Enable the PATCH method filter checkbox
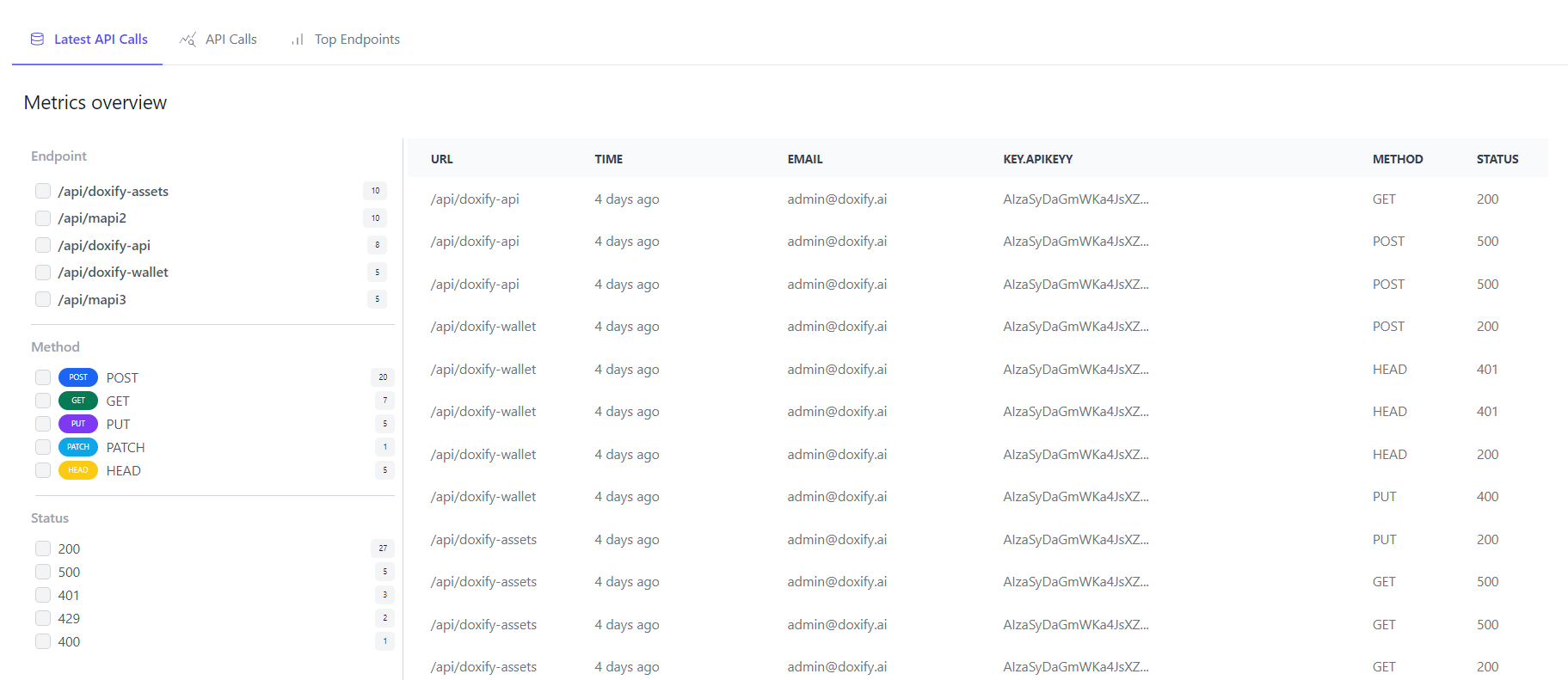This screenshot has width=1568, height=680. click(x=43, y=447)
